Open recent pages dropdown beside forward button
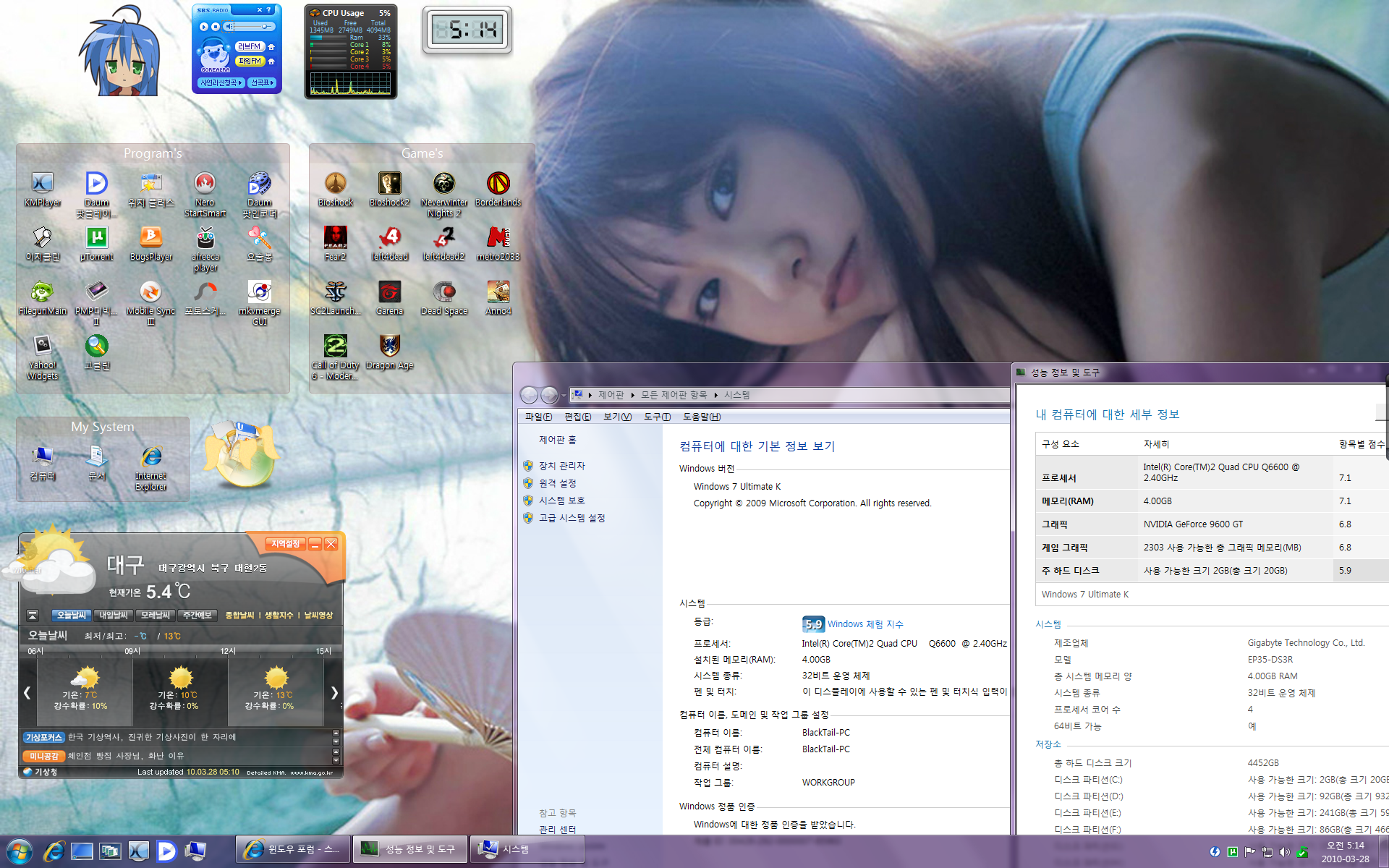The height and width of the screenshot is (868, 1389). [564, 396]
